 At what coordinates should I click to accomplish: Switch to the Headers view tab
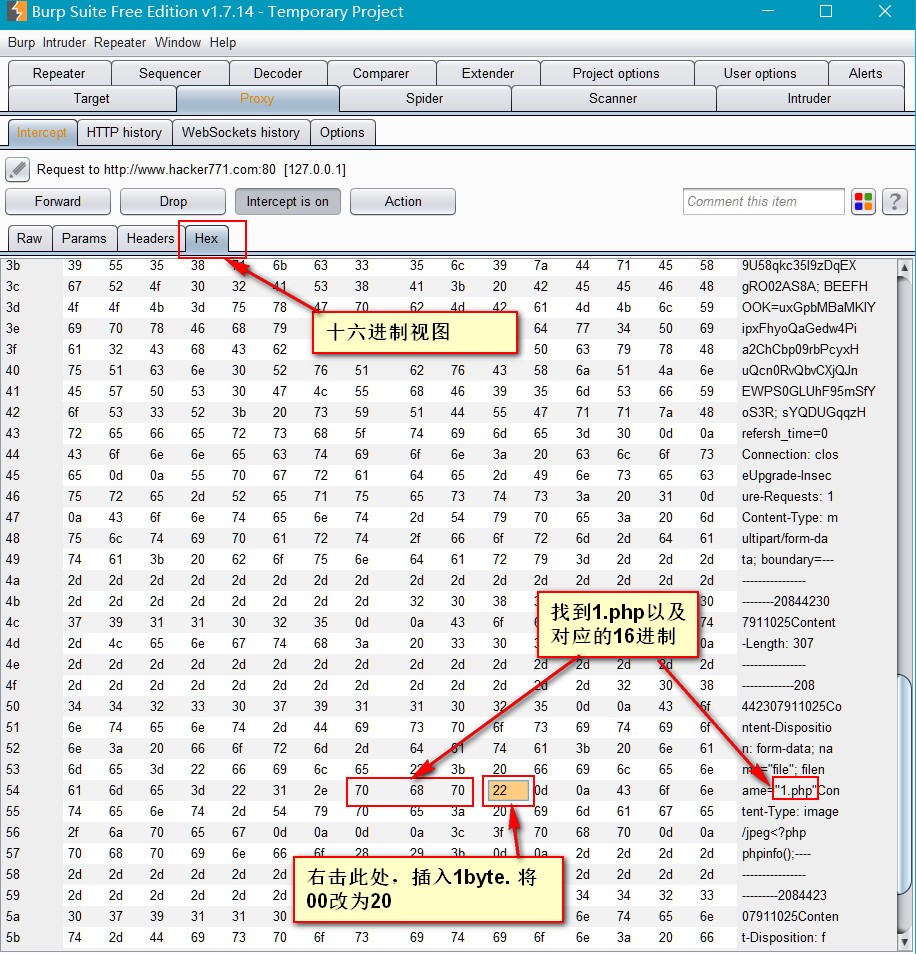pos(150,238)
